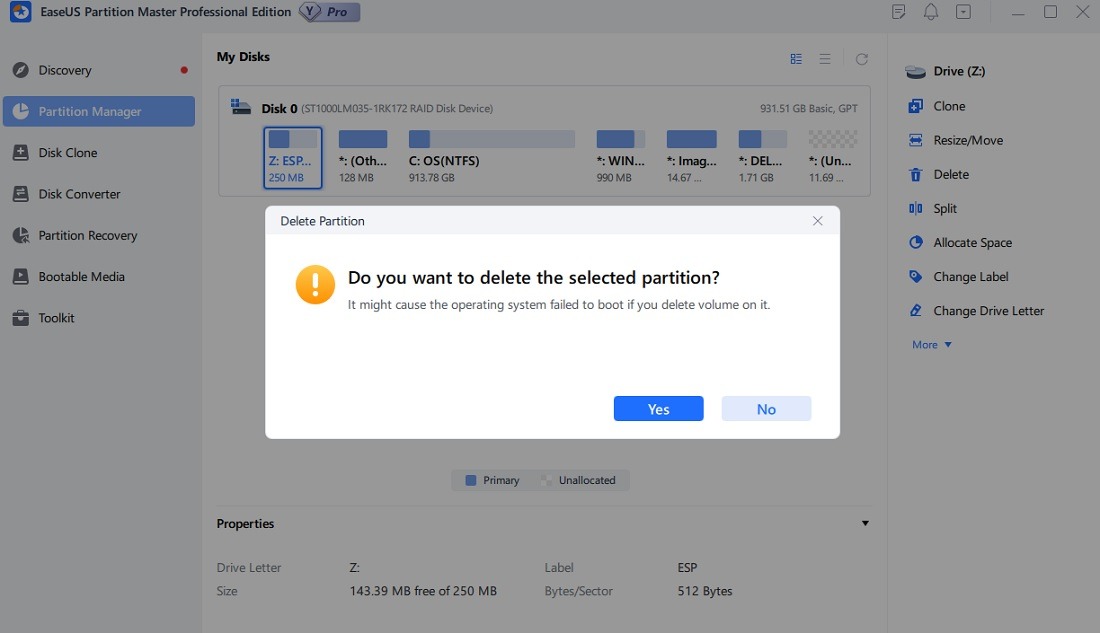Image resolution: width=1100 pixels, height=633 pixels.
Task: Select the Partition Manager sidebar icon
Action: [x=20, y=111]
